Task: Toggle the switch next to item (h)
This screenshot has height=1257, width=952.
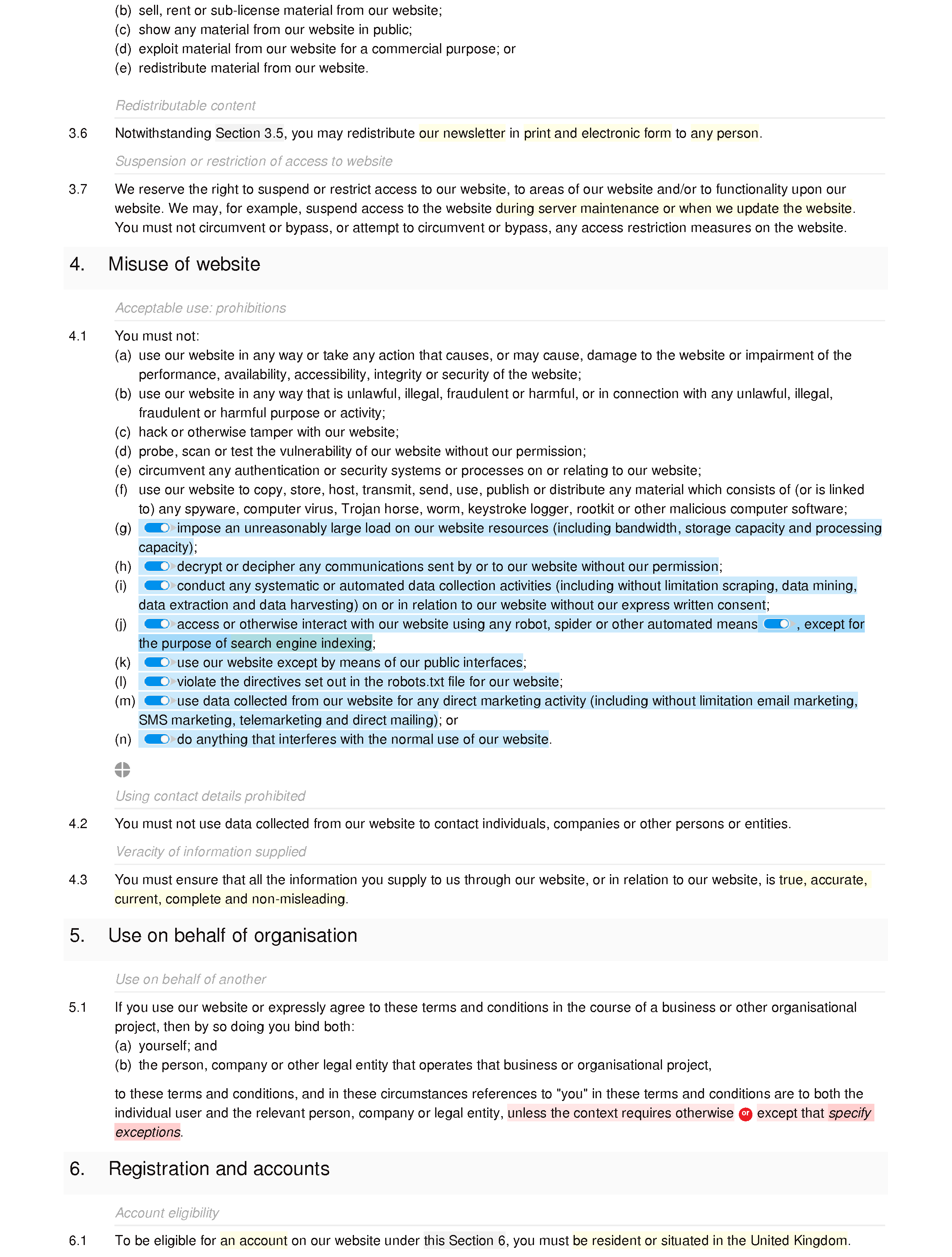Action: click(x=155, y=566)
